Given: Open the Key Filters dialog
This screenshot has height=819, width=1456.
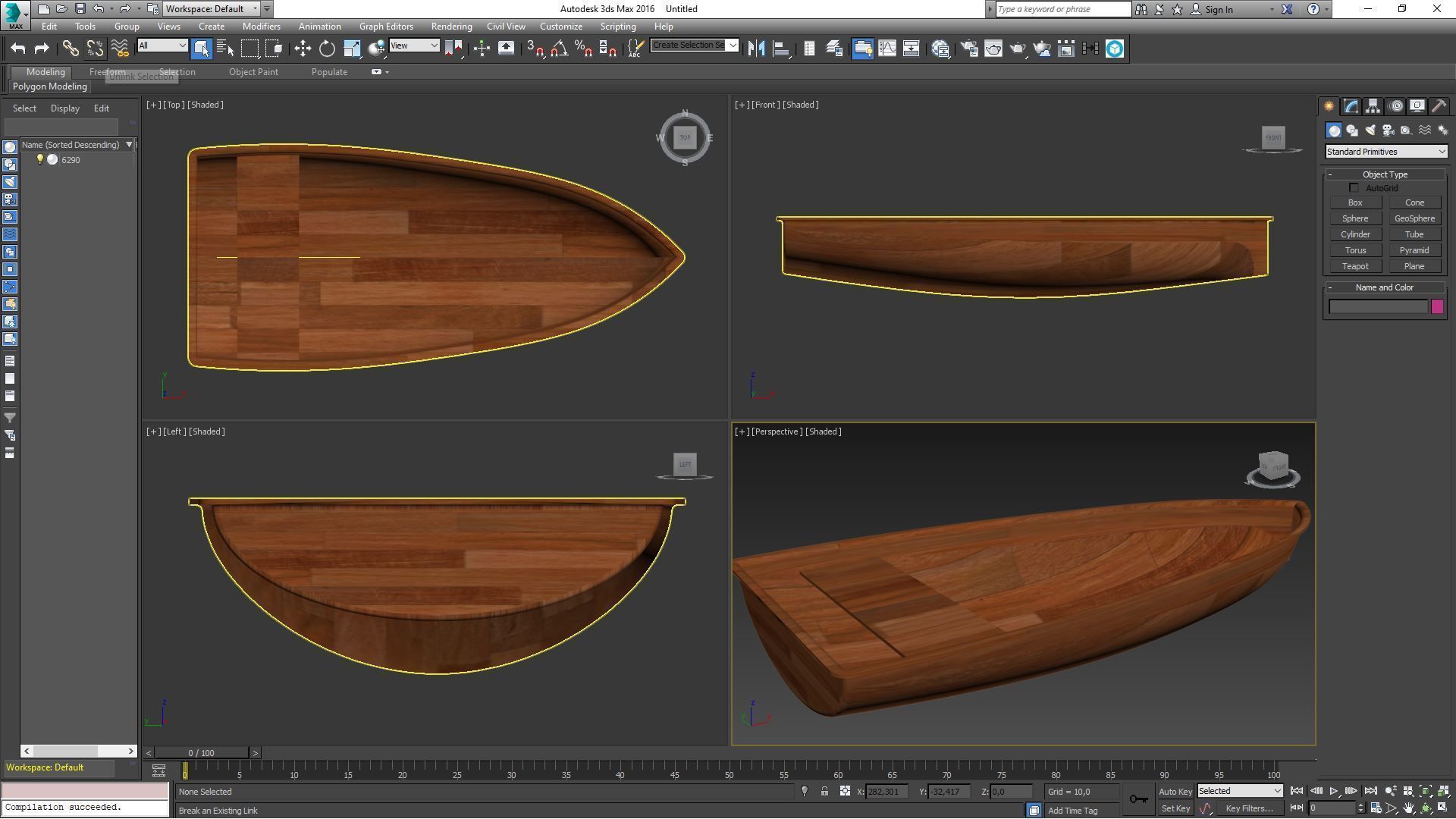Looking at the screenshot, I should tap(1249, 808).
